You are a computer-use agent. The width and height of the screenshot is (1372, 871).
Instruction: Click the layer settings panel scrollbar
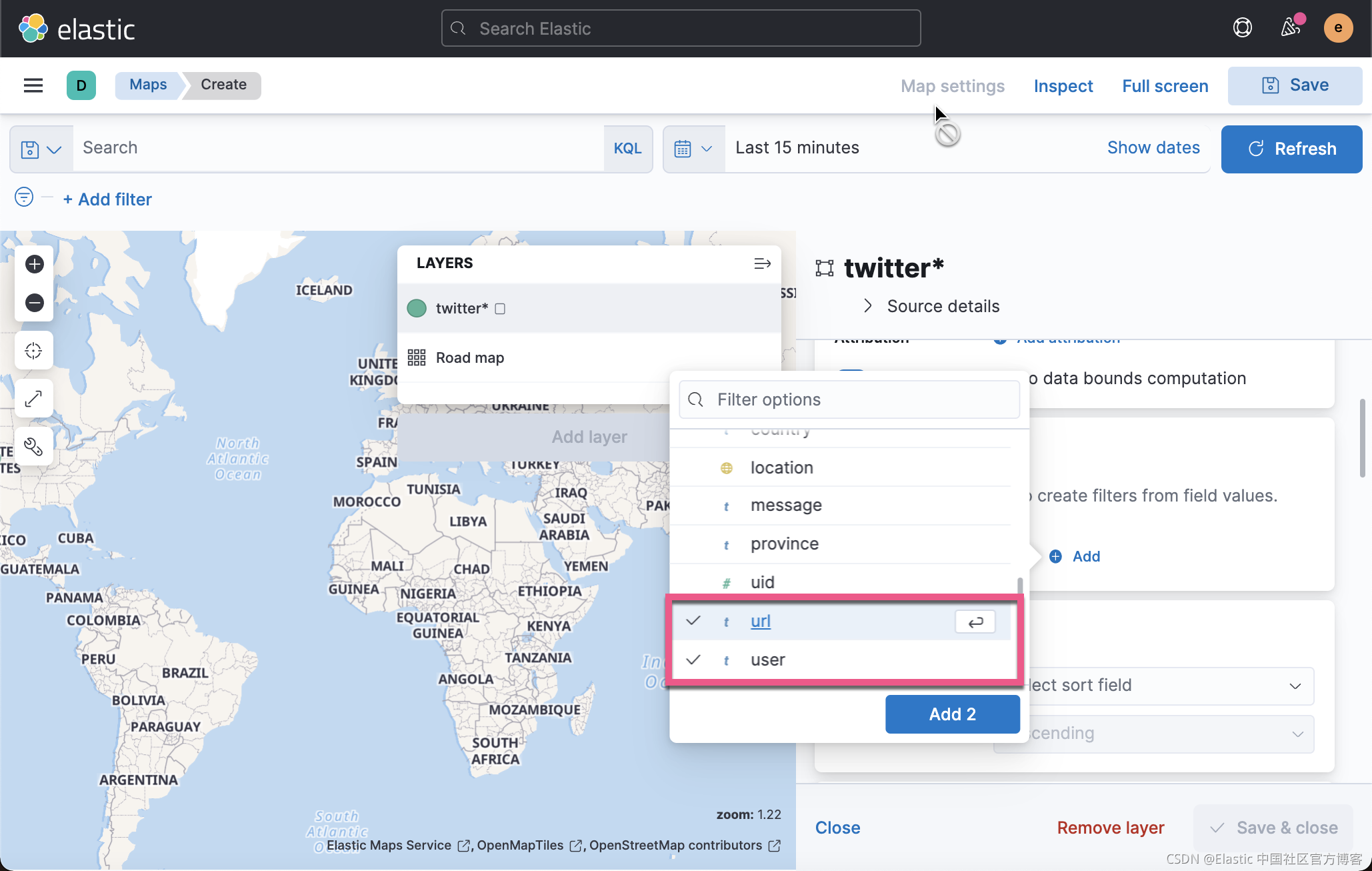click(1363, 438)
